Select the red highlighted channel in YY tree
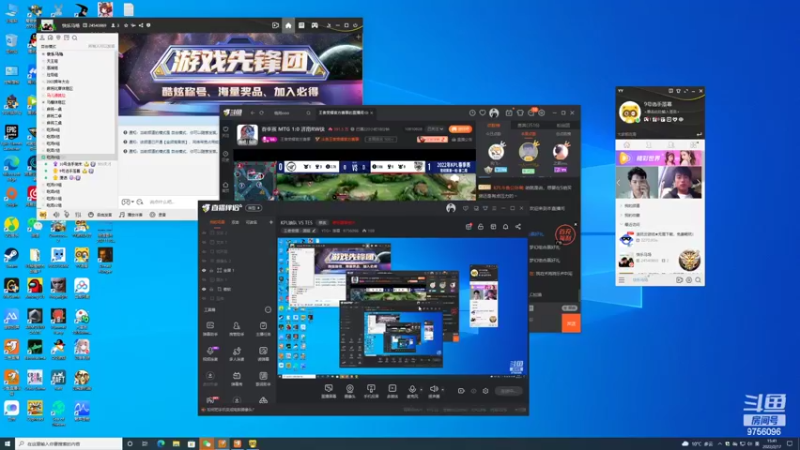Viewport: 800px width, 450px height. coord(56,95)
